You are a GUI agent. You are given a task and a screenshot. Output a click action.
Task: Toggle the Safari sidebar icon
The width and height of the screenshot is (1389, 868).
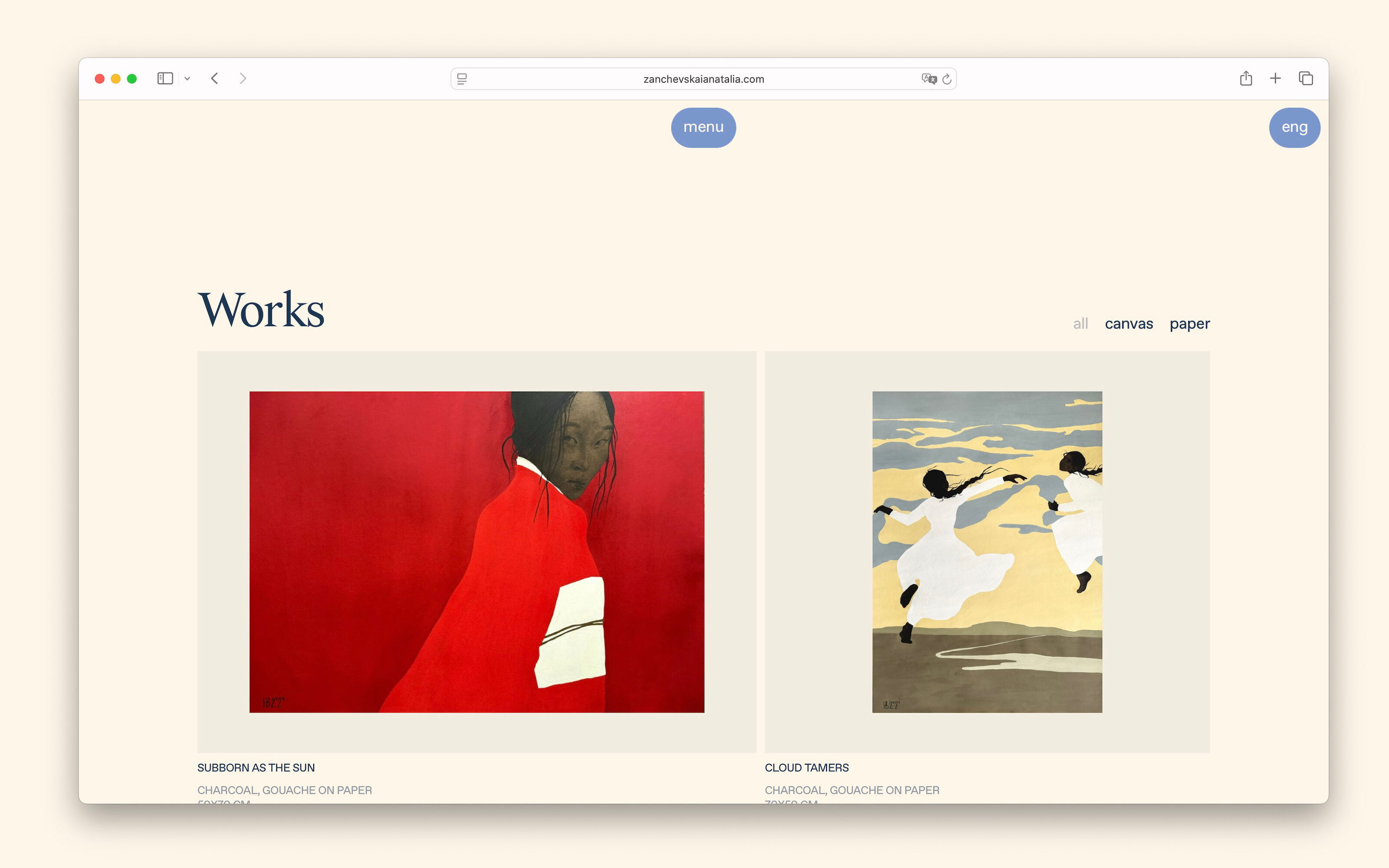[x=165, y=79]
